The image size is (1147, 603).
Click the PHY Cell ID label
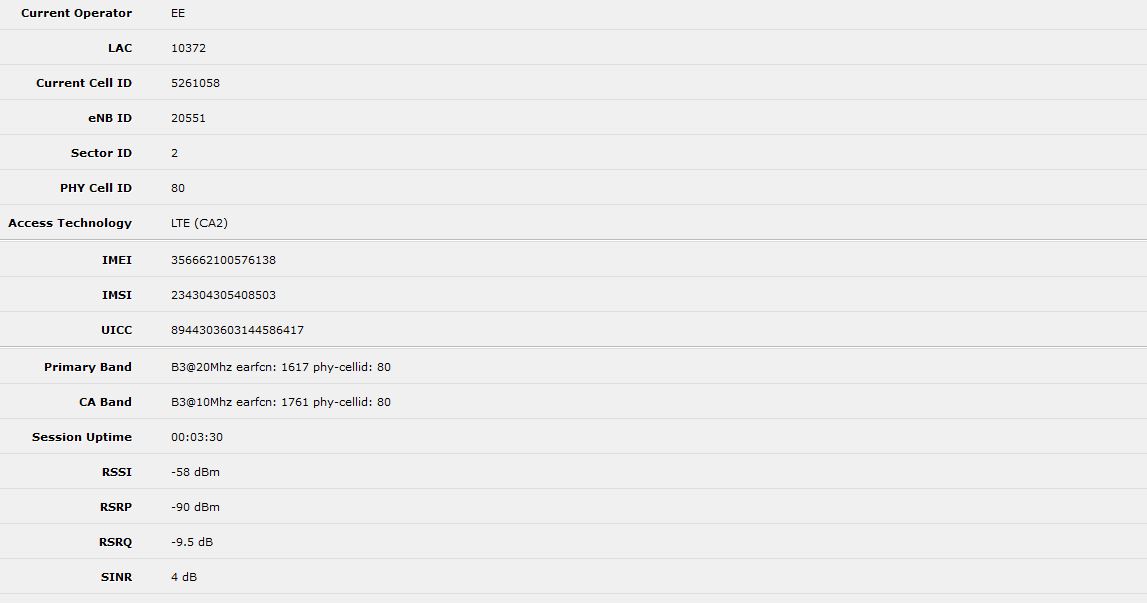pos(96,188)
